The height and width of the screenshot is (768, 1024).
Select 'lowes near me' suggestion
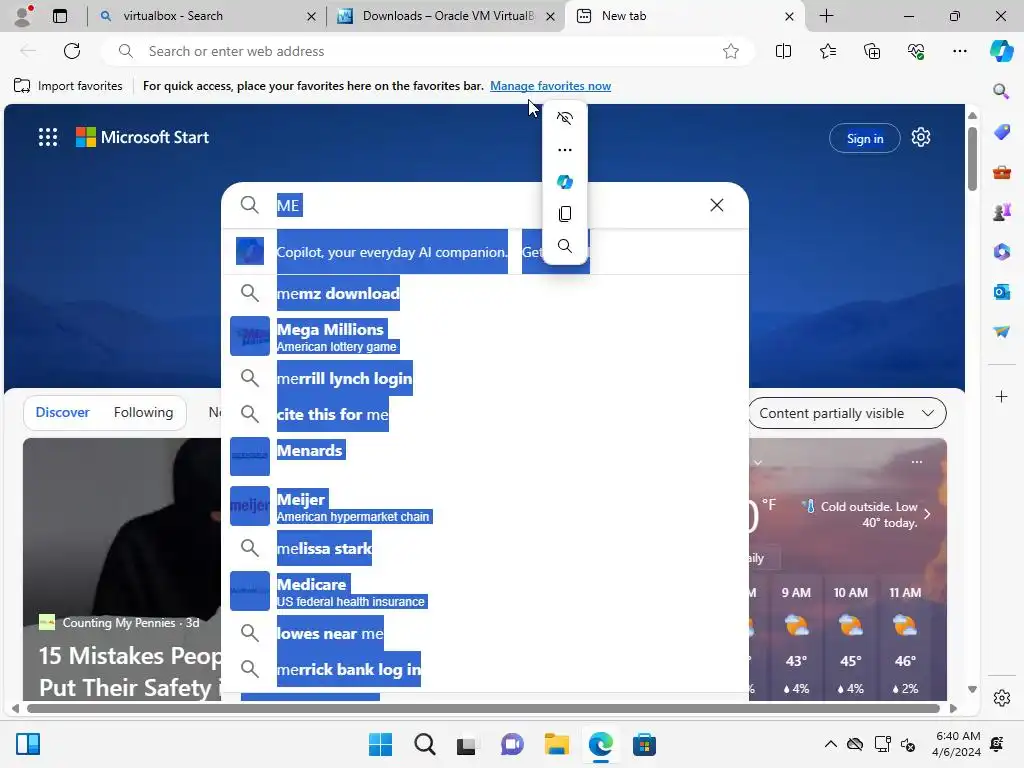pos(485,633)
